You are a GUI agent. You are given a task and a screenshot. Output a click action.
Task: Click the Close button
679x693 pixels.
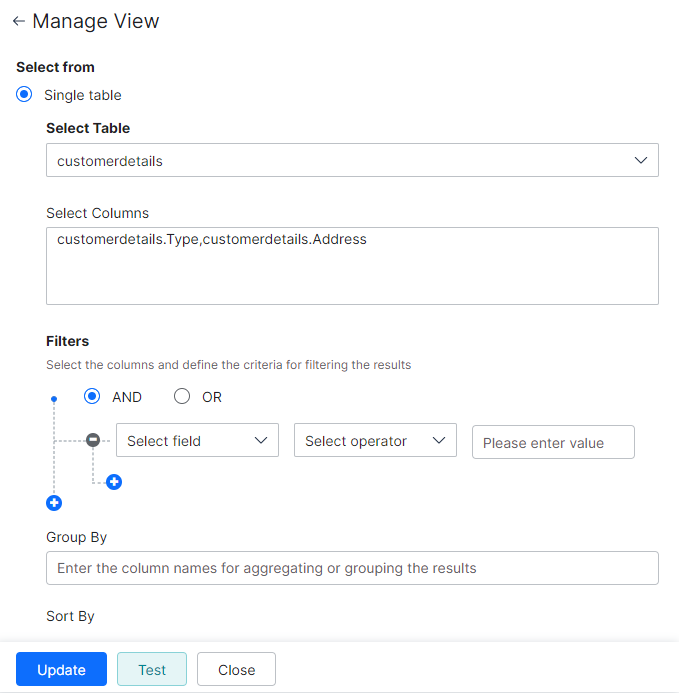pyautogui.click(x=236, y=670)
